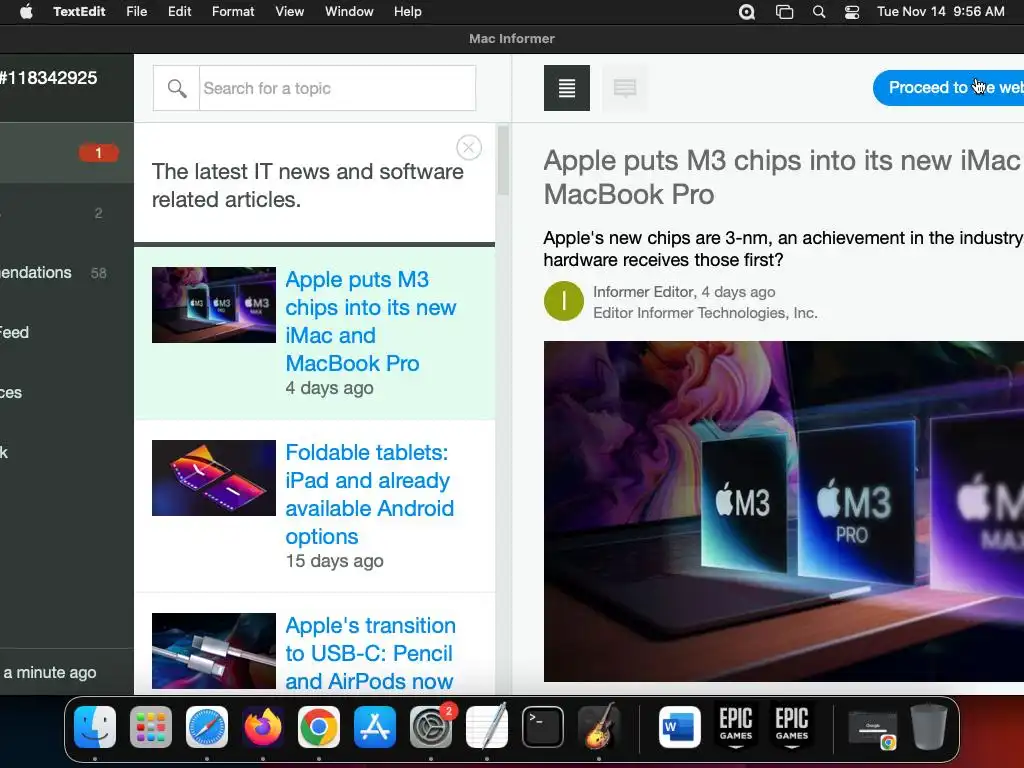Open Foldable tablets article link
Image resolution: width=1024 pixels, height=768 pixels.
click(x=369, y=494)
